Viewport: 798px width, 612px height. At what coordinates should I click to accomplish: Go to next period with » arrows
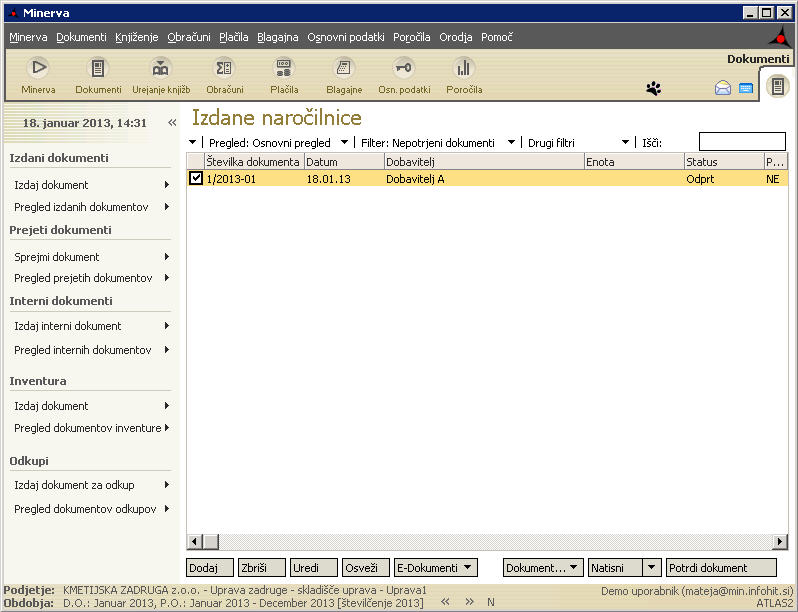coord(469,602)
